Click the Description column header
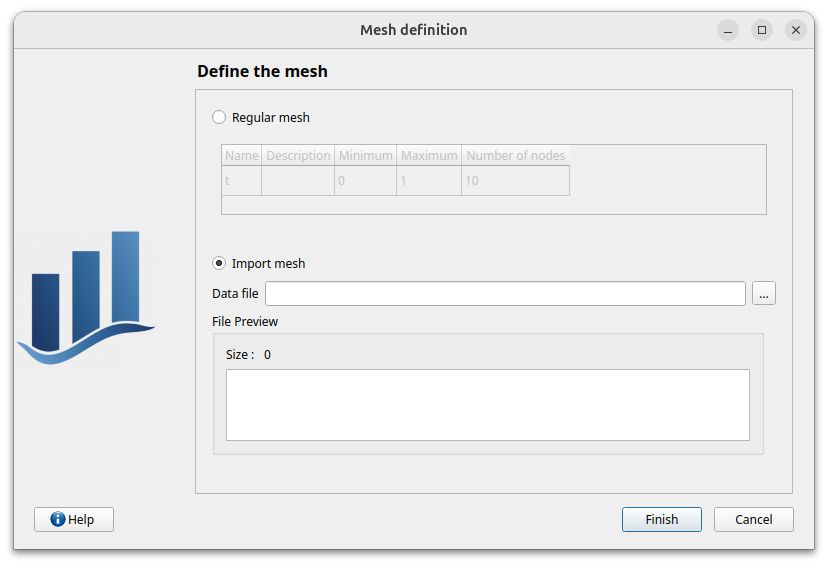Image resolution: width=828 pixels, height=566 pixels. click(x=298, y=155)
